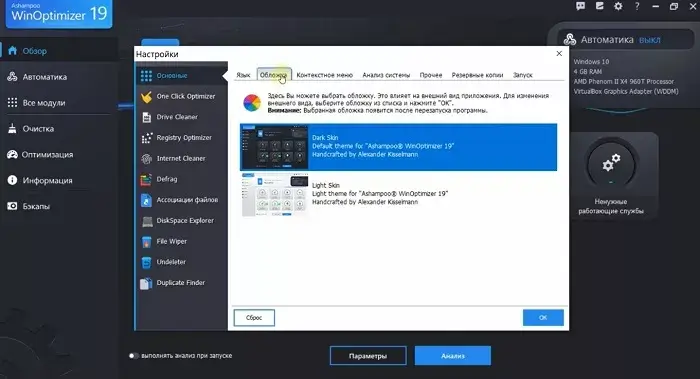Open the Оптимизация gauge icon
Viewport: 700px width, 379px height.
tap(12, 154)
